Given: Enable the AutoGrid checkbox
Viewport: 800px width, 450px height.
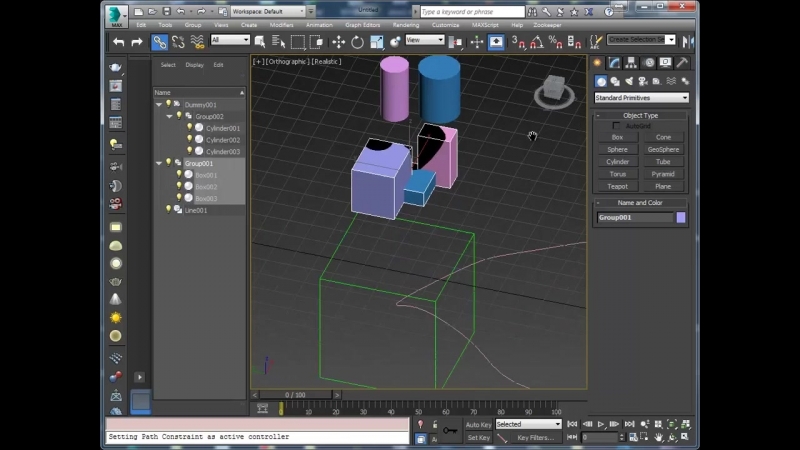Looking at the screenshot, I should [616, 126].
